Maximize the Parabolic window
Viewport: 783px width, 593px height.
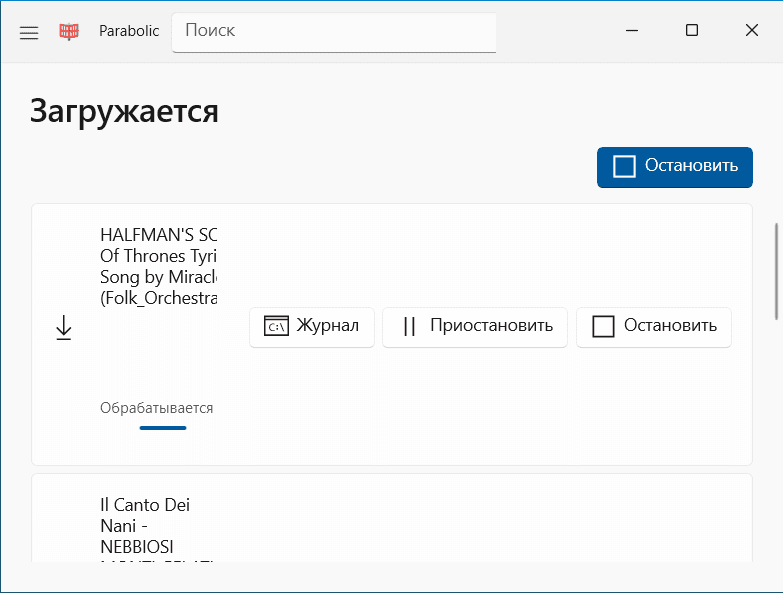click(692, 30)
